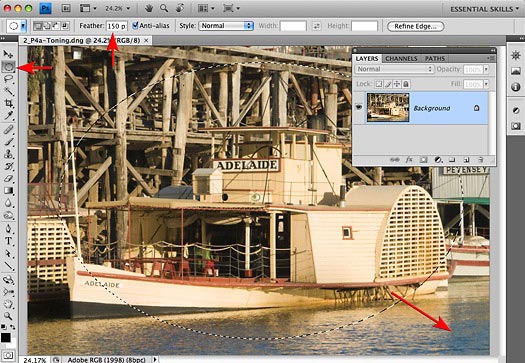Choose New selection mode in the options bar
The width and height of the screenshot is (525, 363).
(x=38, y=26)
